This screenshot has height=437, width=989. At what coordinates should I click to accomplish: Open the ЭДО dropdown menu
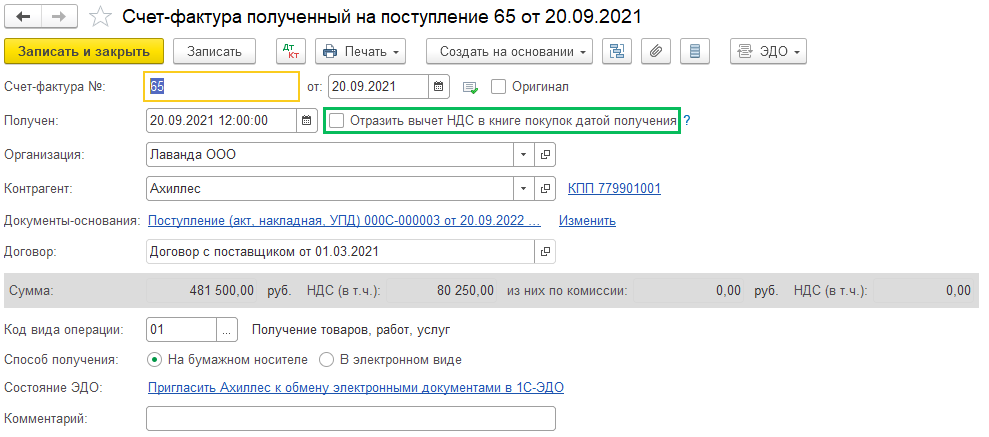[x=768, y=52]
